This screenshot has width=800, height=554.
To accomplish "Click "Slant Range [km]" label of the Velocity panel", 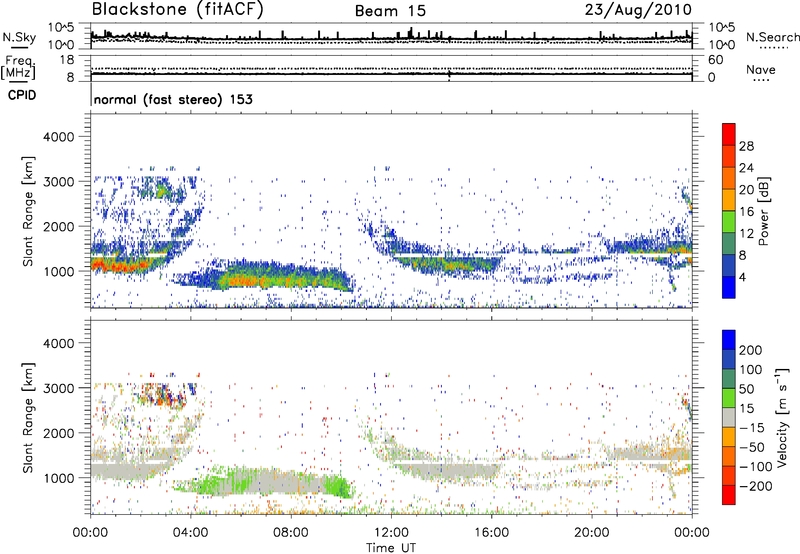I will 28,417.
